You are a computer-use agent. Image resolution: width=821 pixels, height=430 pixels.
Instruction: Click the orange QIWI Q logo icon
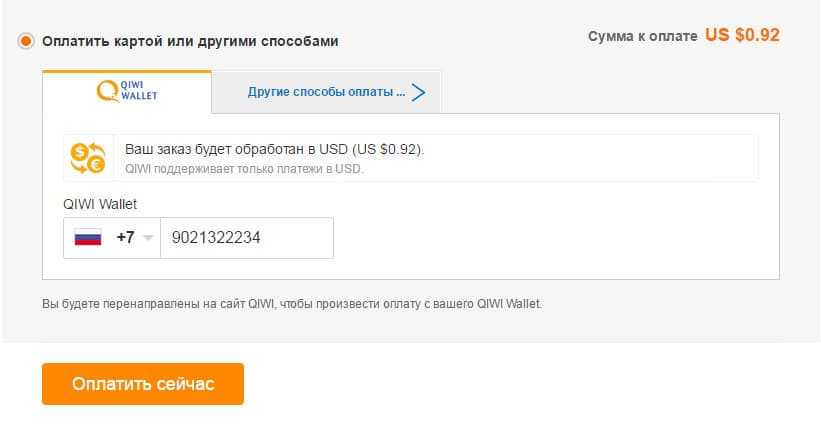[x=107, y=92]
